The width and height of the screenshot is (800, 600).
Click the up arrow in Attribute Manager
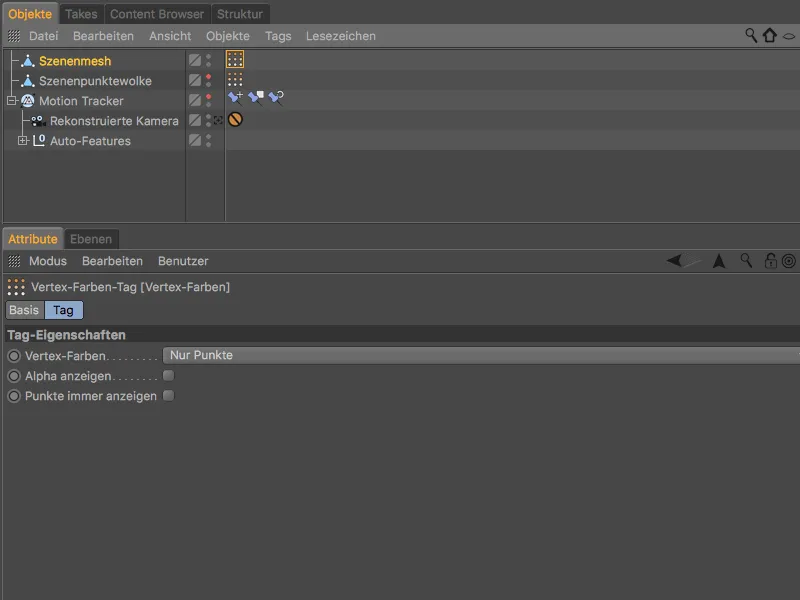719,261
